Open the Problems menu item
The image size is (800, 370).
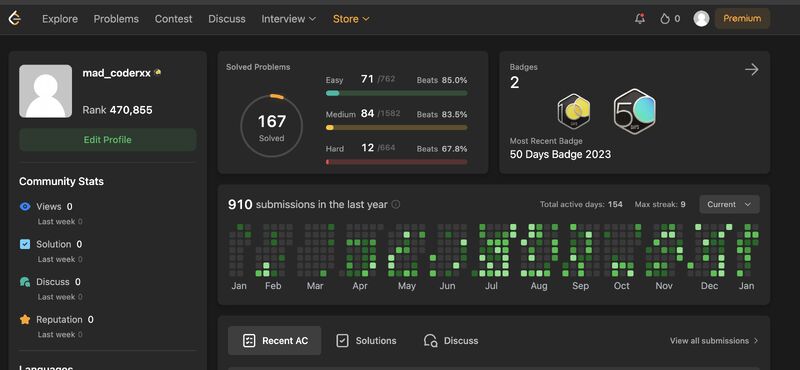[116, 19]
